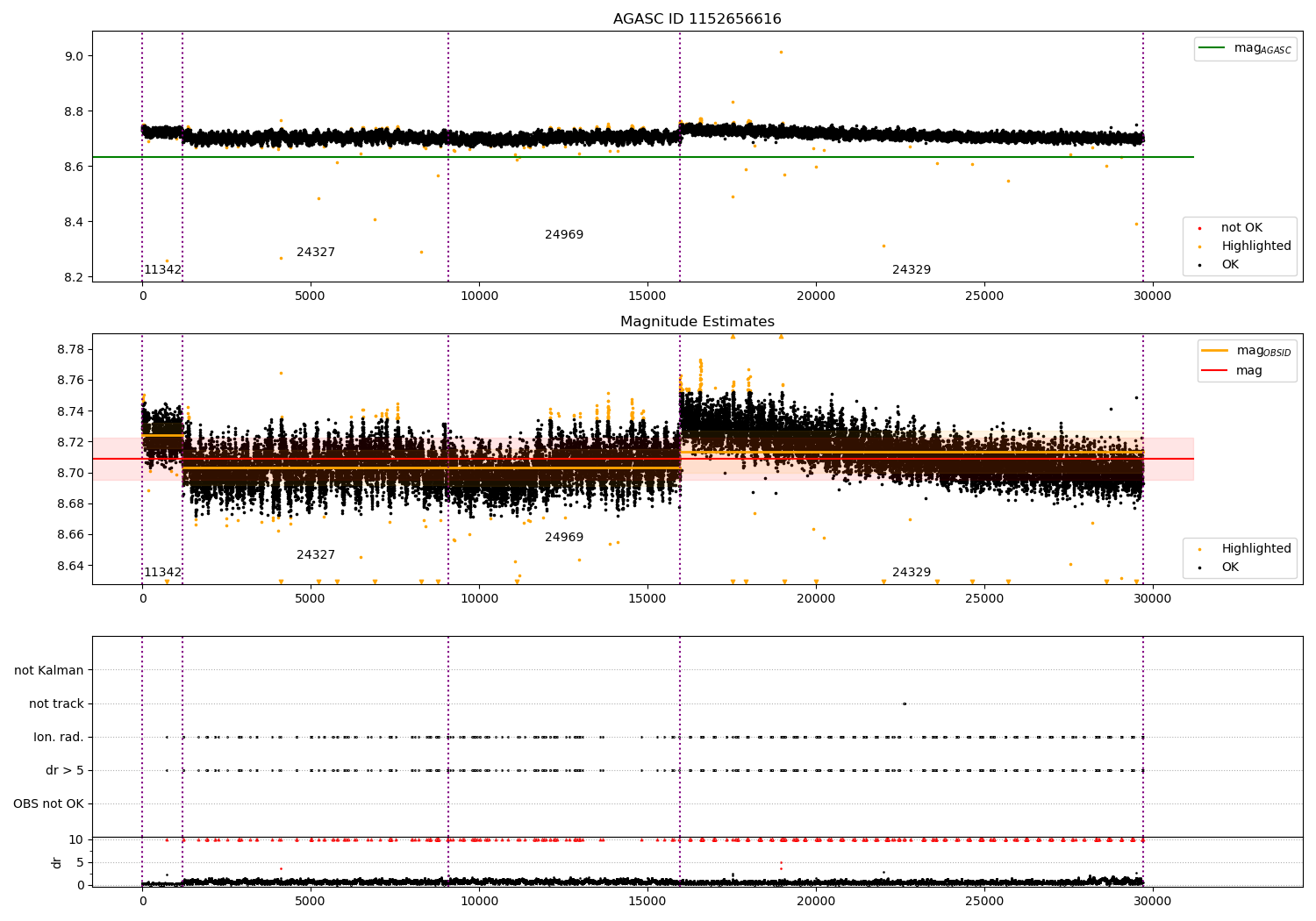Image resolution: width=1316 pixels, height=921 pixels.
Task: Click the 'OBS not OK' axis label
Action: (48, 804)
